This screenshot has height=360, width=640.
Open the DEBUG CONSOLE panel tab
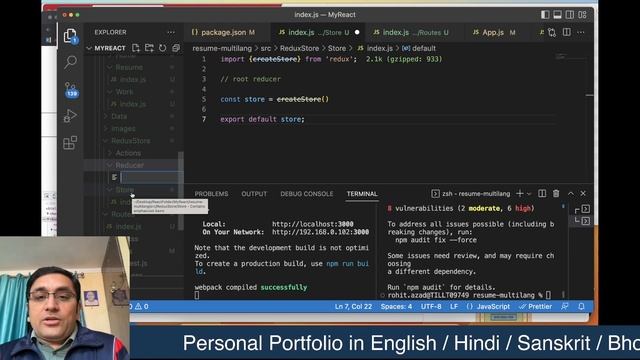(x=307, y=194)
